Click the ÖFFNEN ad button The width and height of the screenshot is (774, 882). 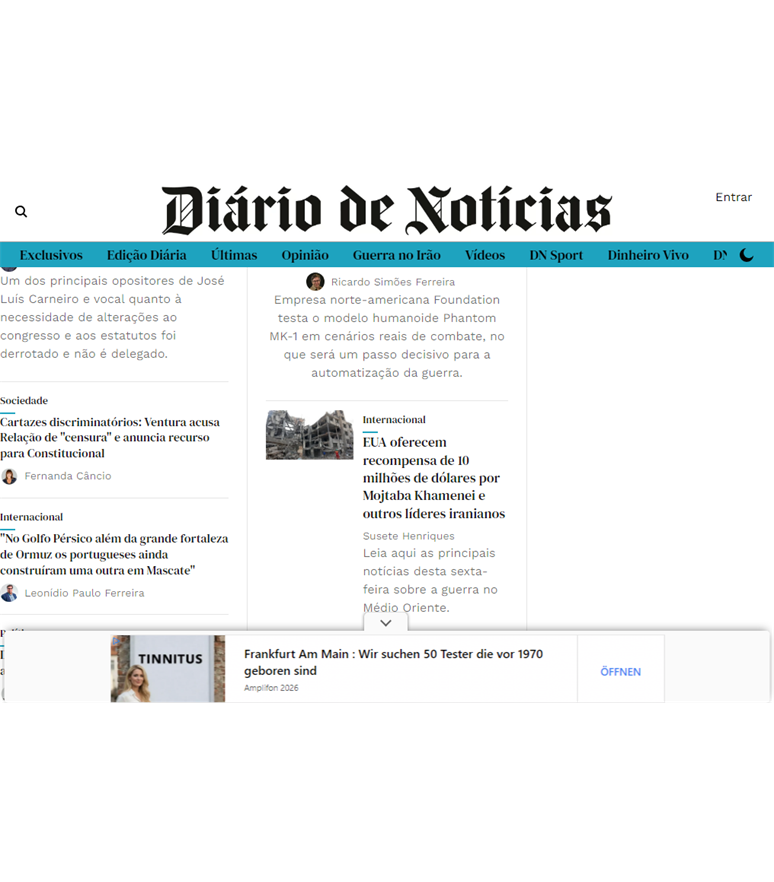click(620, 672)
